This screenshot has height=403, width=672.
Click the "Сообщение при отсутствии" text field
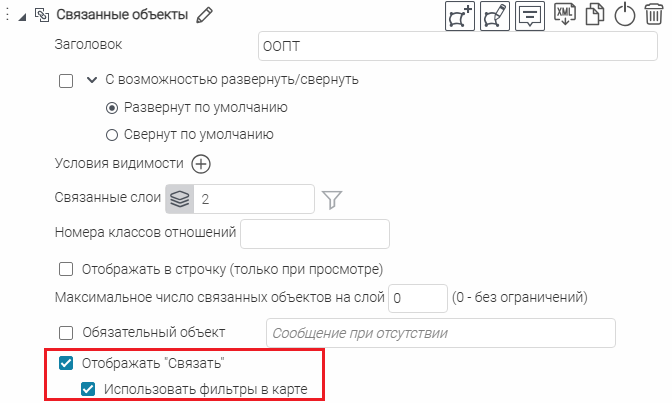440,333
